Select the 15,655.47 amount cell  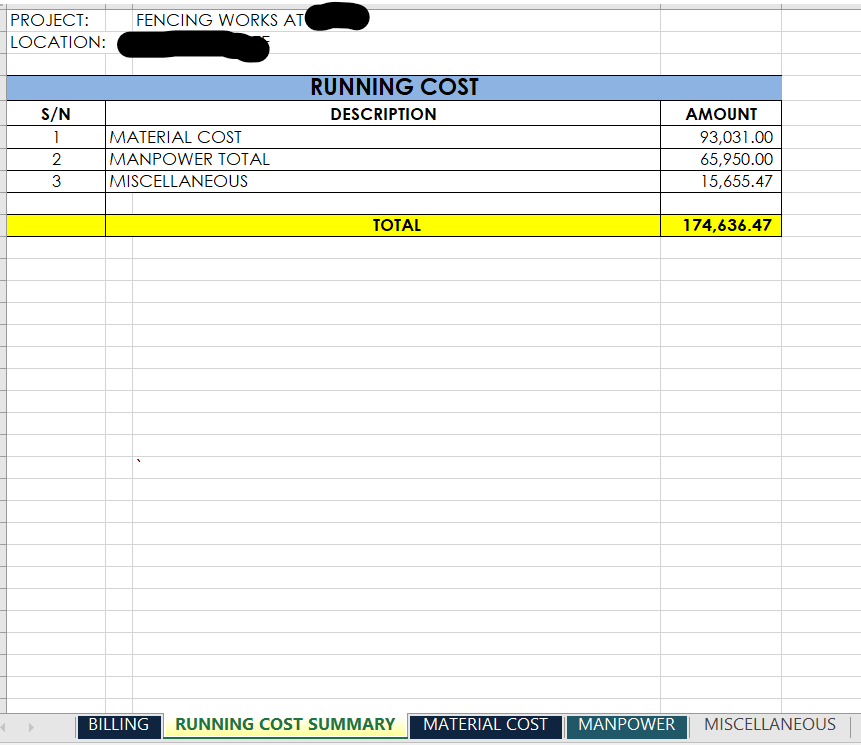tap(735, 182)
